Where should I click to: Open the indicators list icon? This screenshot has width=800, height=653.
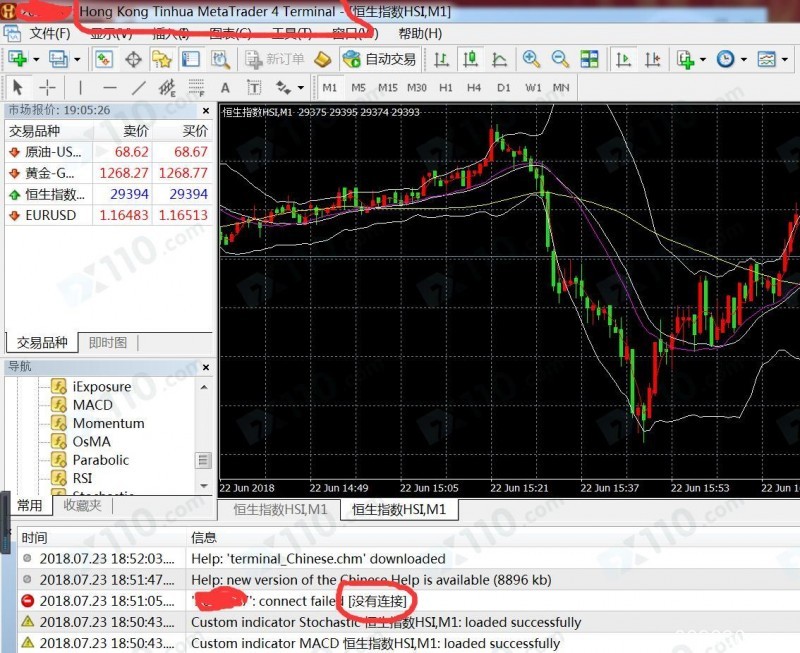tap(685, 60)
